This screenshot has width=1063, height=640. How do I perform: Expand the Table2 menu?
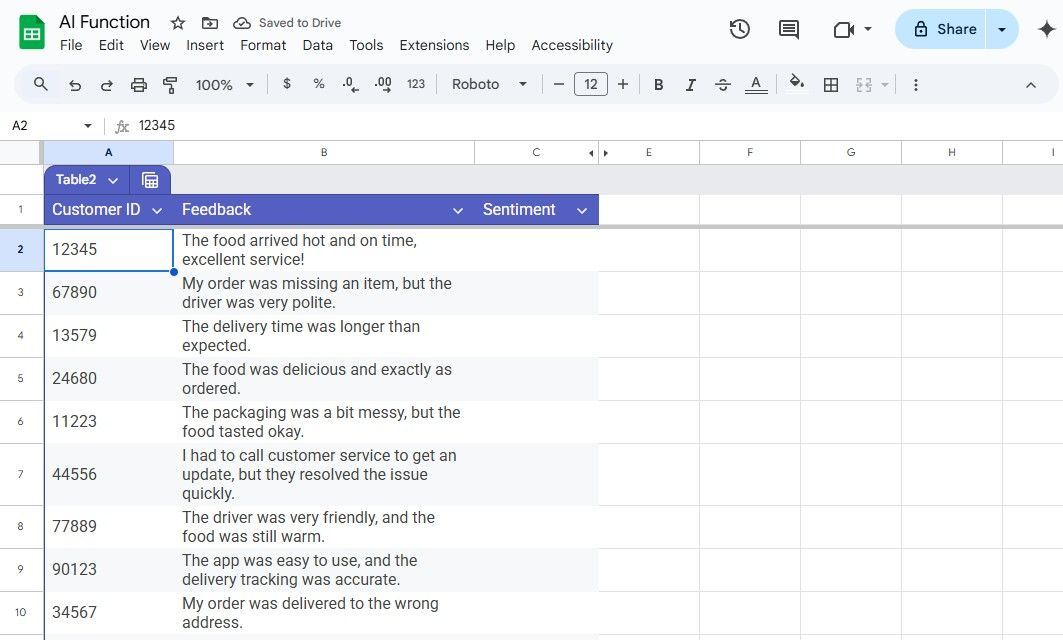pos(113,179)
